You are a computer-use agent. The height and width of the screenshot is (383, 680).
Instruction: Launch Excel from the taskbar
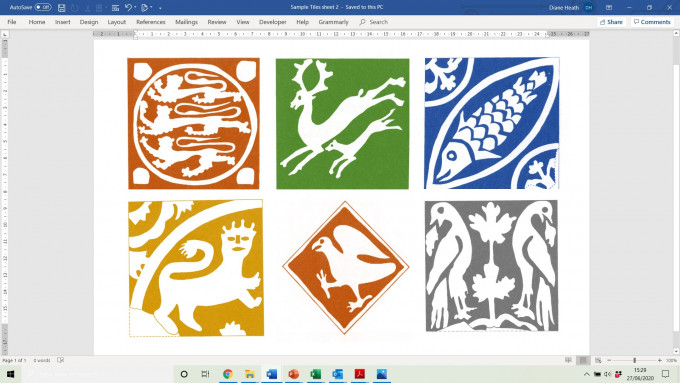point(316,374)
